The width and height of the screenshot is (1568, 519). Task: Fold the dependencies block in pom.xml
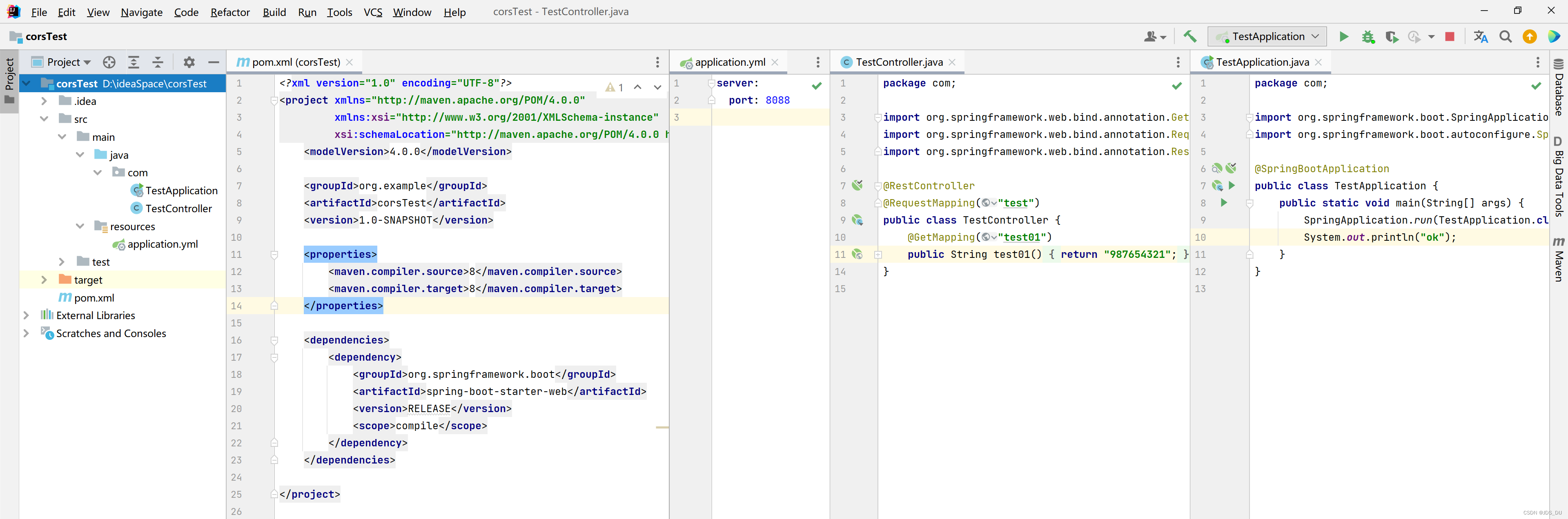coord(274,340)
